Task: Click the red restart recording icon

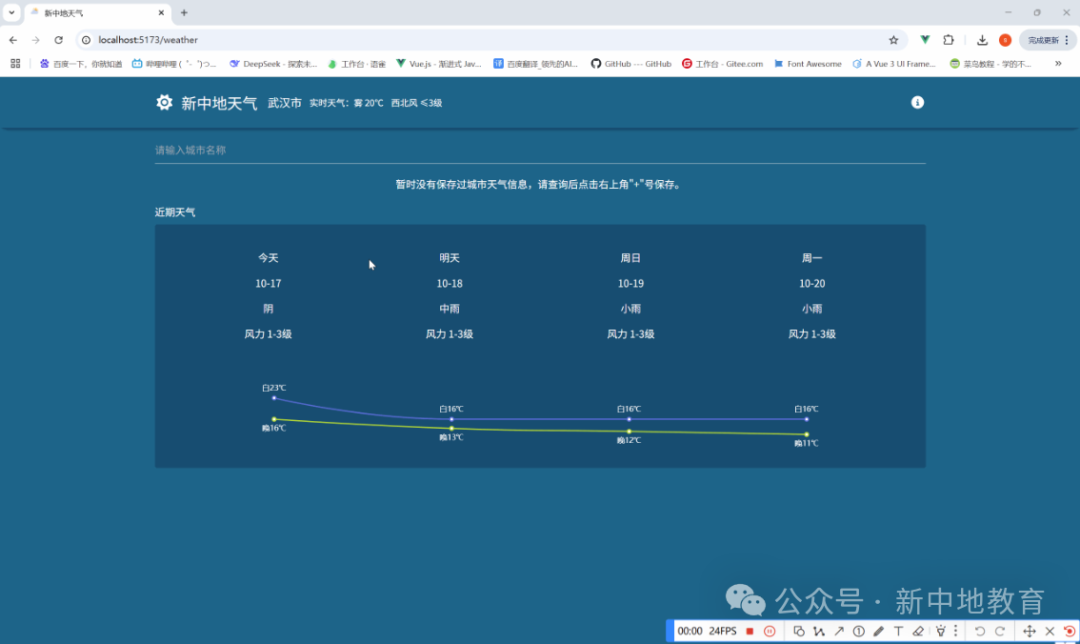Action: (x=1069, y=631)
